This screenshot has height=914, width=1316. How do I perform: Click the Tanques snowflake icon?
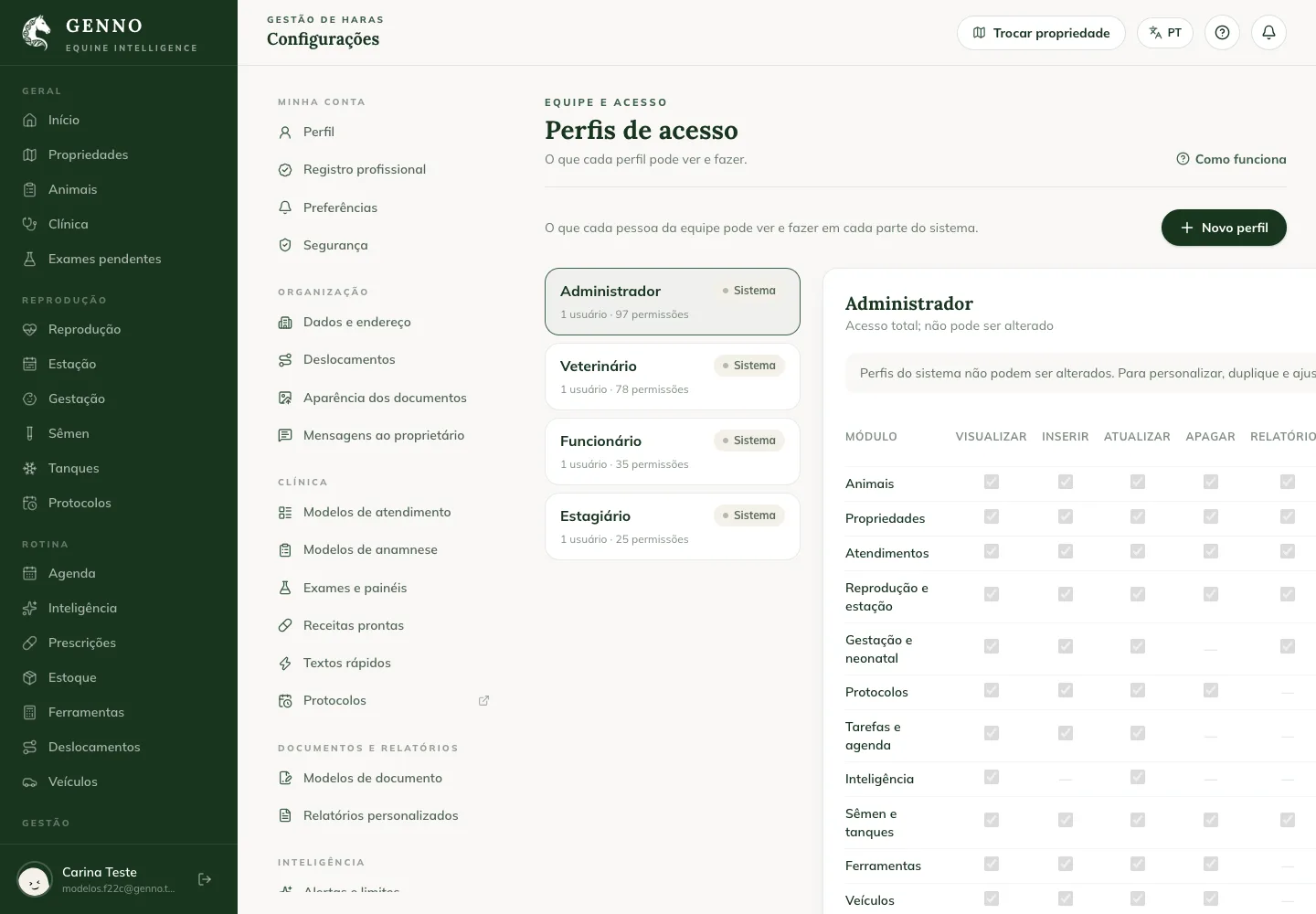(x=30, y=468)
